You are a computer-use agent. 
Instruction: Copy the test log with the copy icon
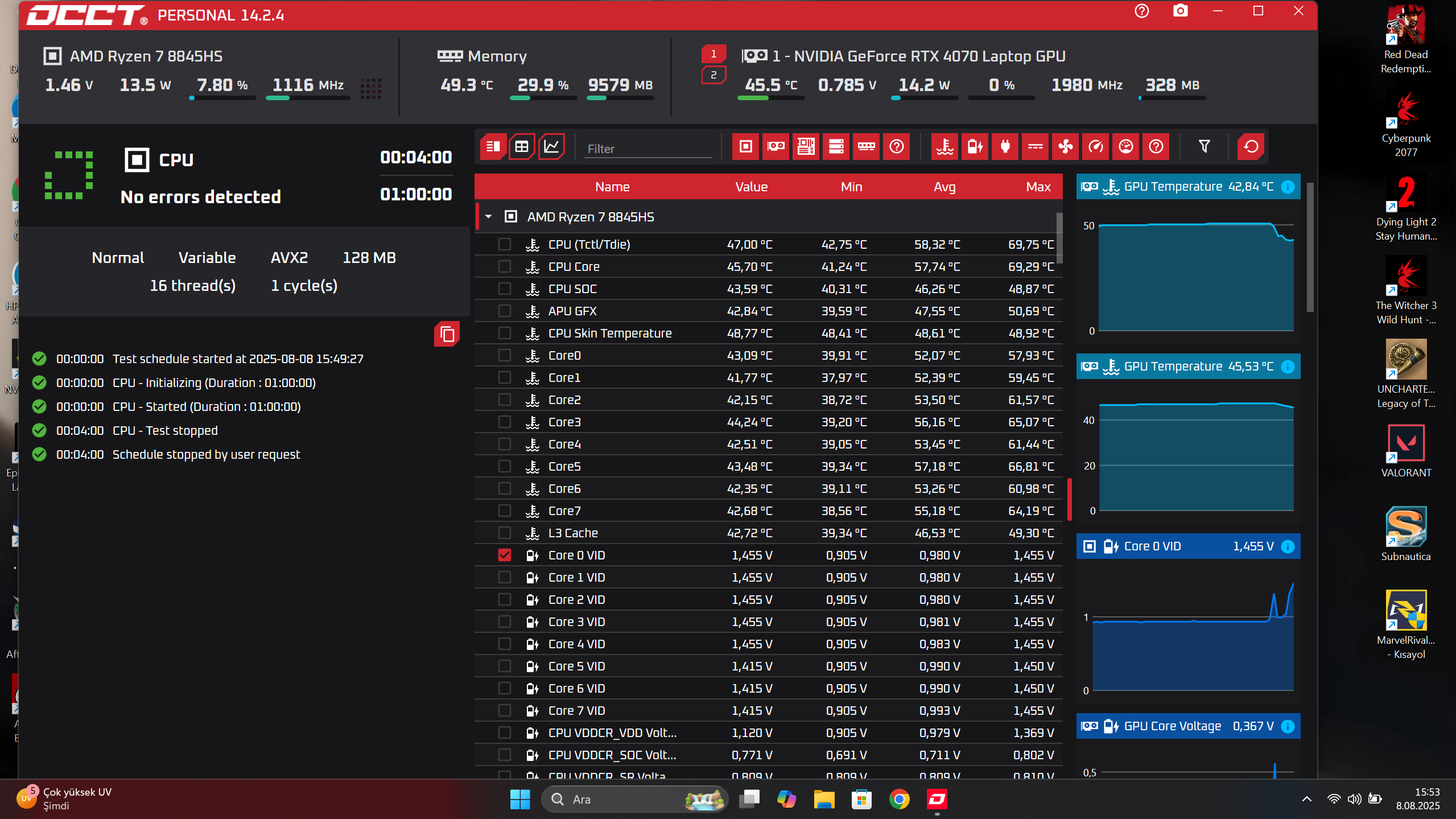click(447, 334)
